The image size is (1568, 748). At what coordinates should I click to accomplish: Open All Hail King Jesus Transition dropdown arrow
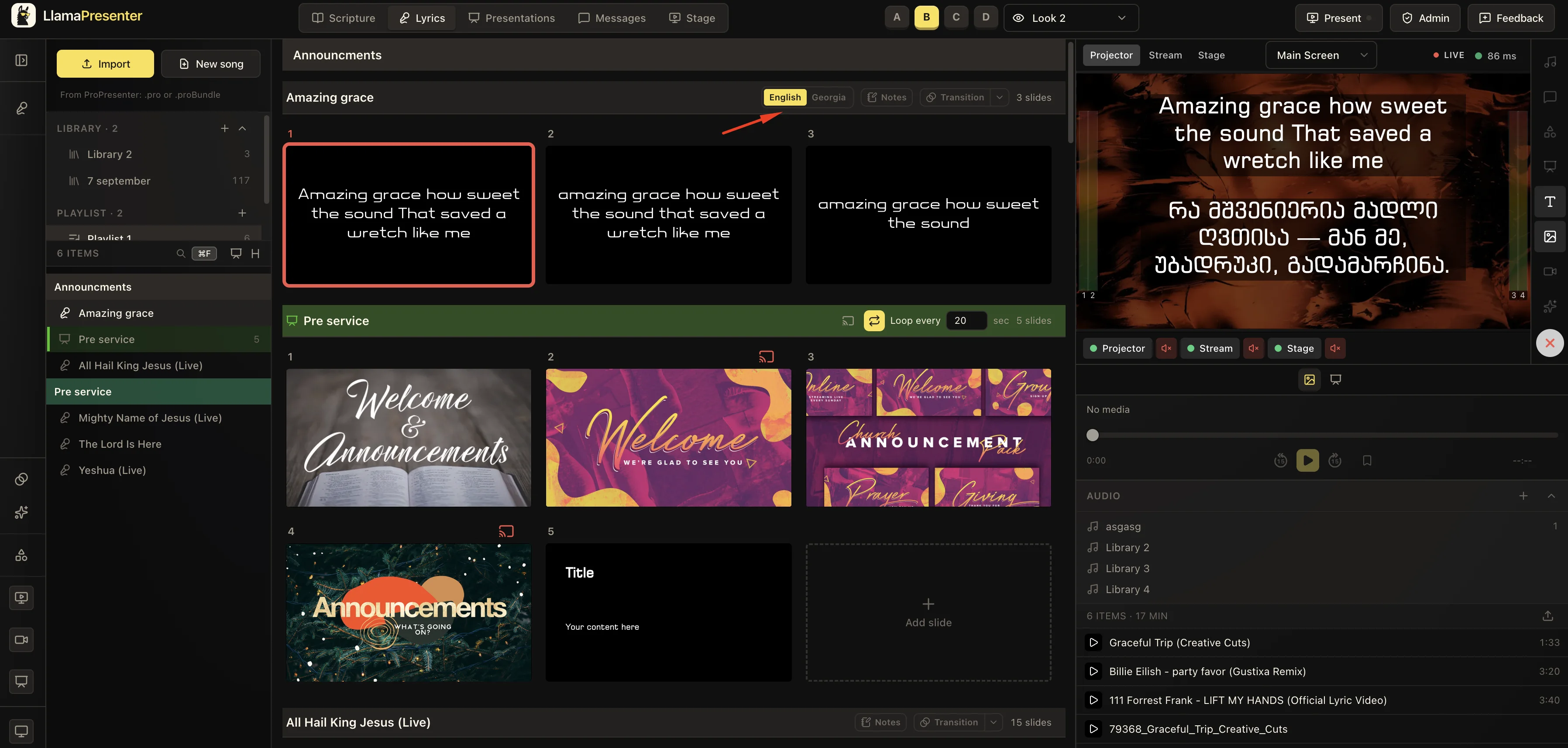(x=994, y=722)
